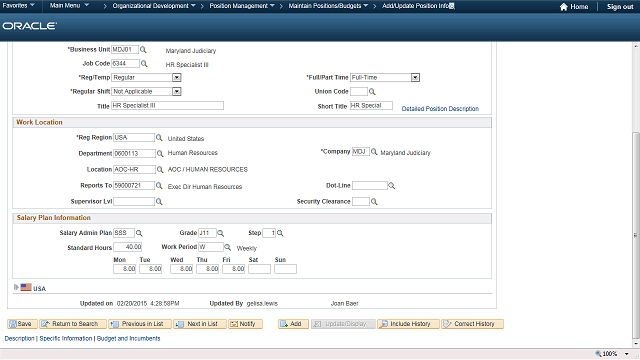640x360 pixels.
Task: Click the Save button
Action: point(22,324)
